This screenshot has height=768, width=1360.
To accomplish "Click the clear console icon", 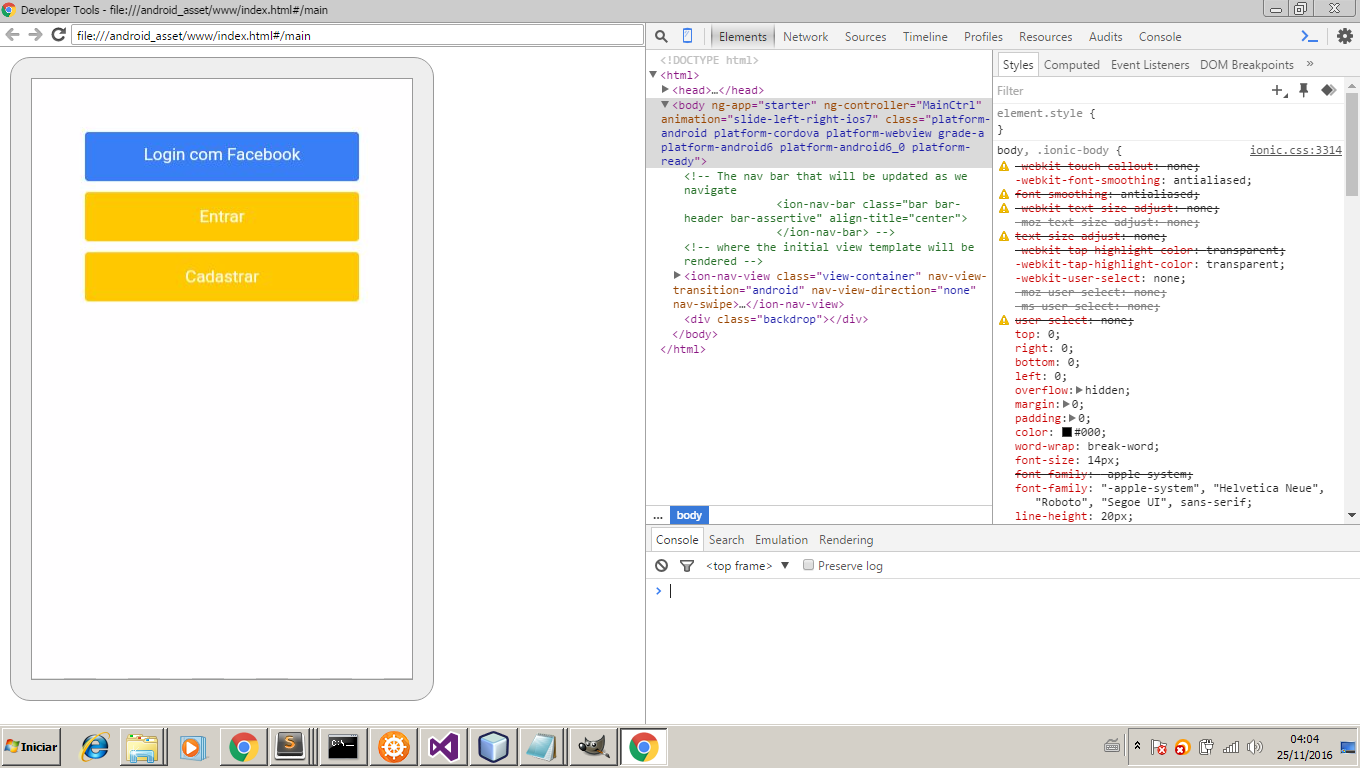I will tap(661, 566).
